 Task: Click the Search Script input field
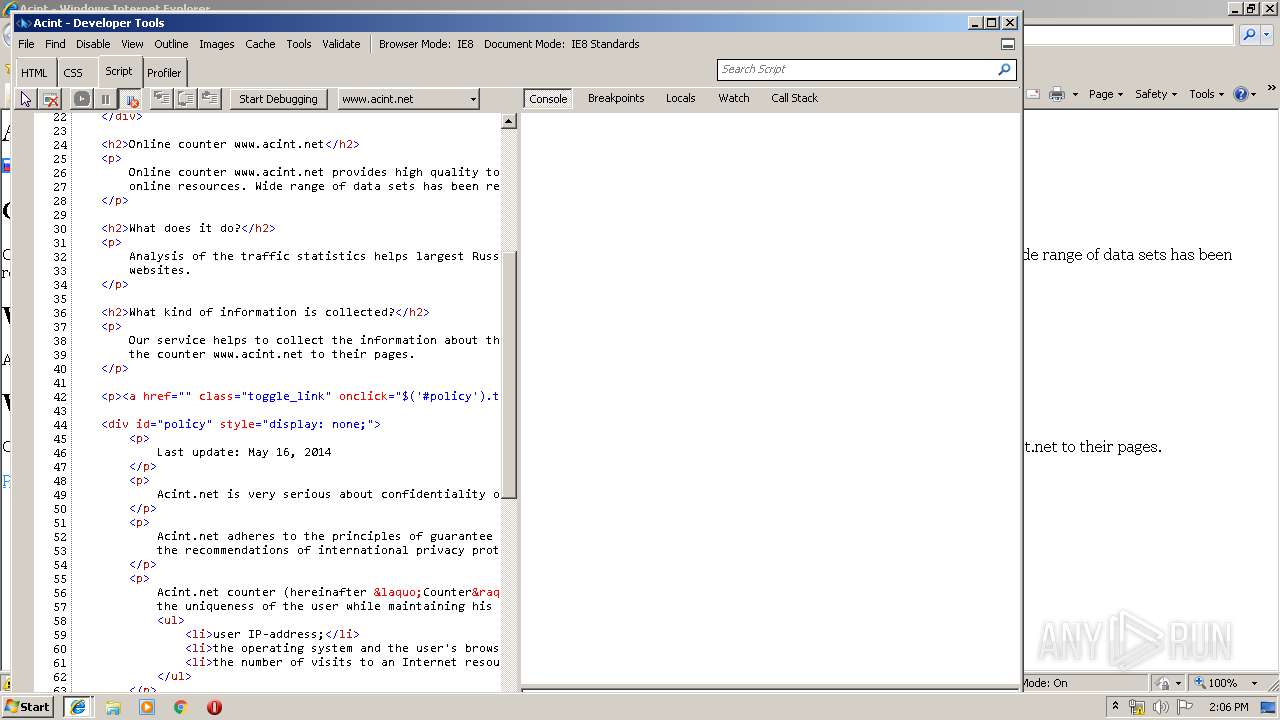pyautogui.click(x=856, y=69)
